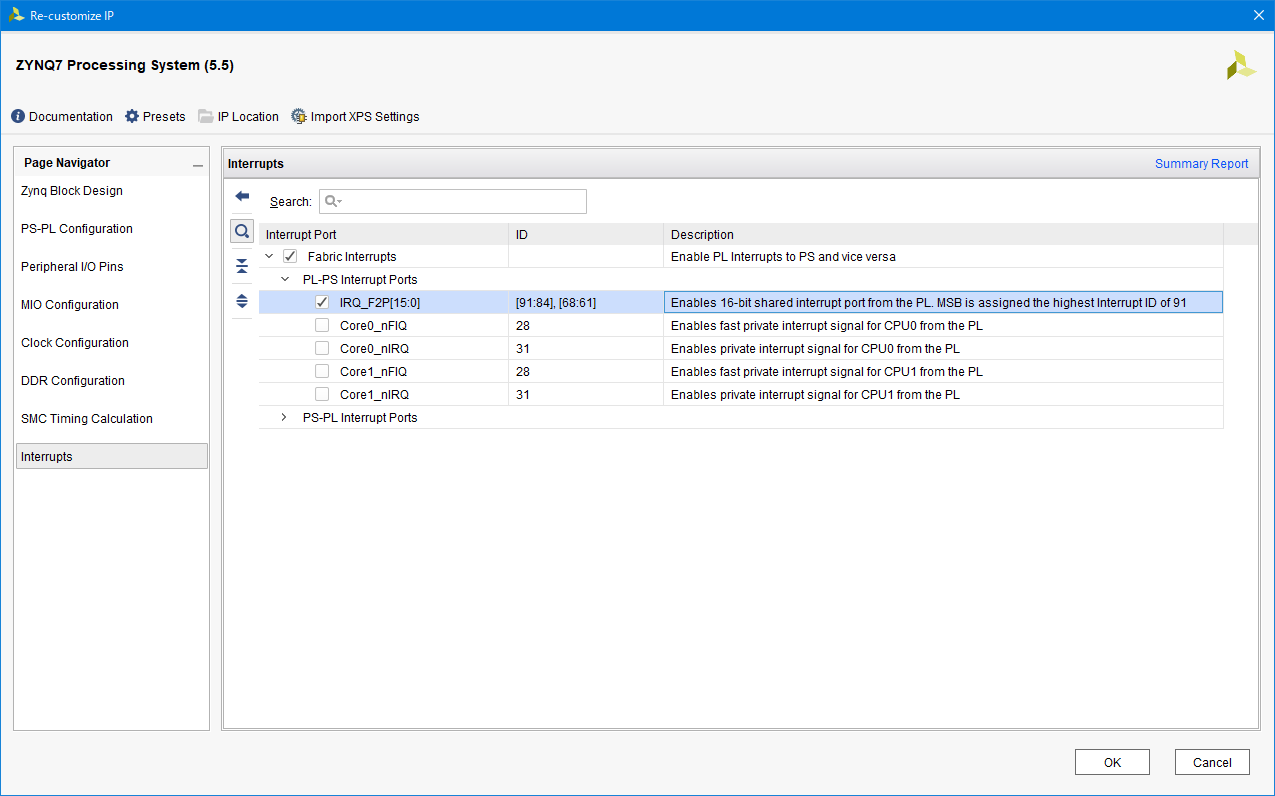Click the Vivado logo in title bar

tap(16, 15)
